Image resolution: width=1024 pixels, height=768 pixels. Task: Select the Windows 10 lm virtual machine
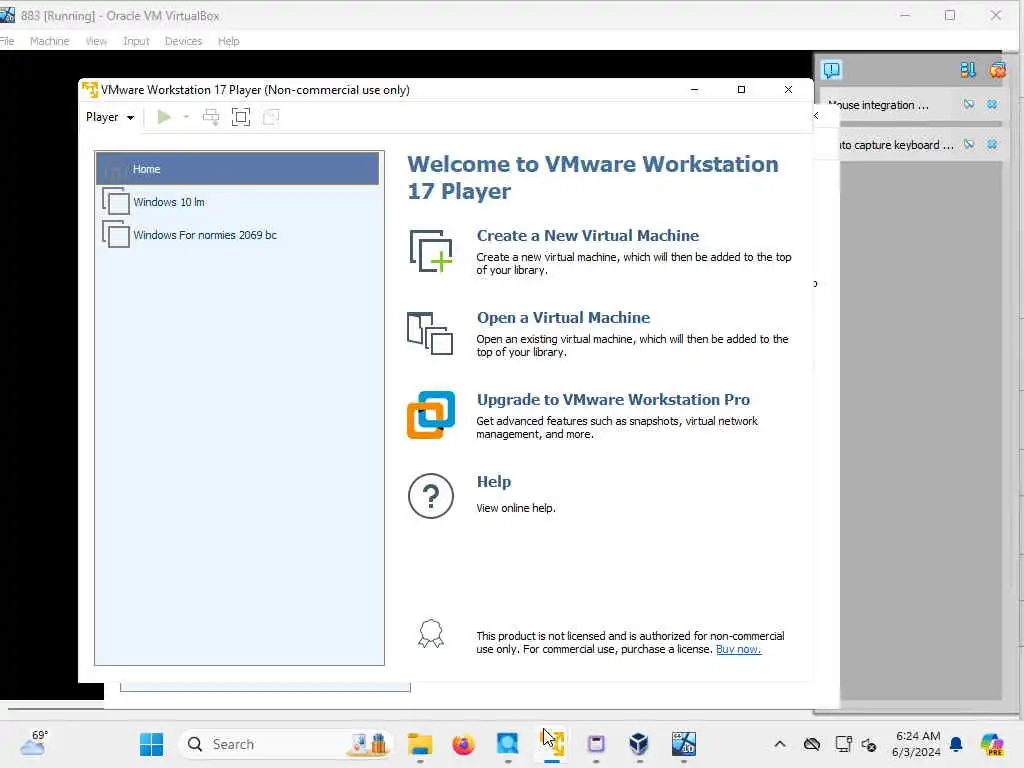(x=238, y=202)
